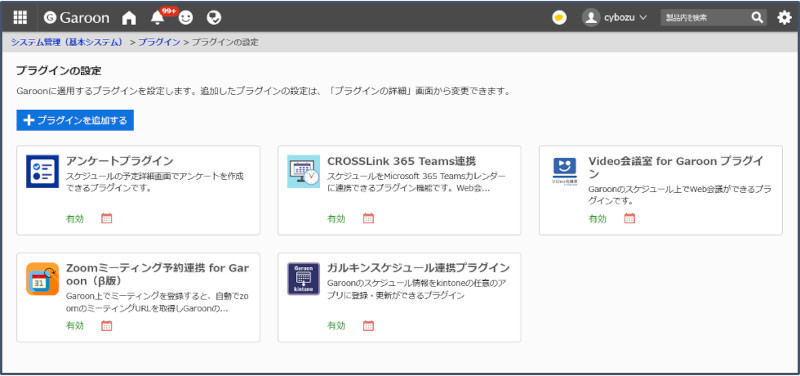Screen dimensions: 800x376
Task: Click the アンケートプラグイン icon
Action: coord(42,171)
